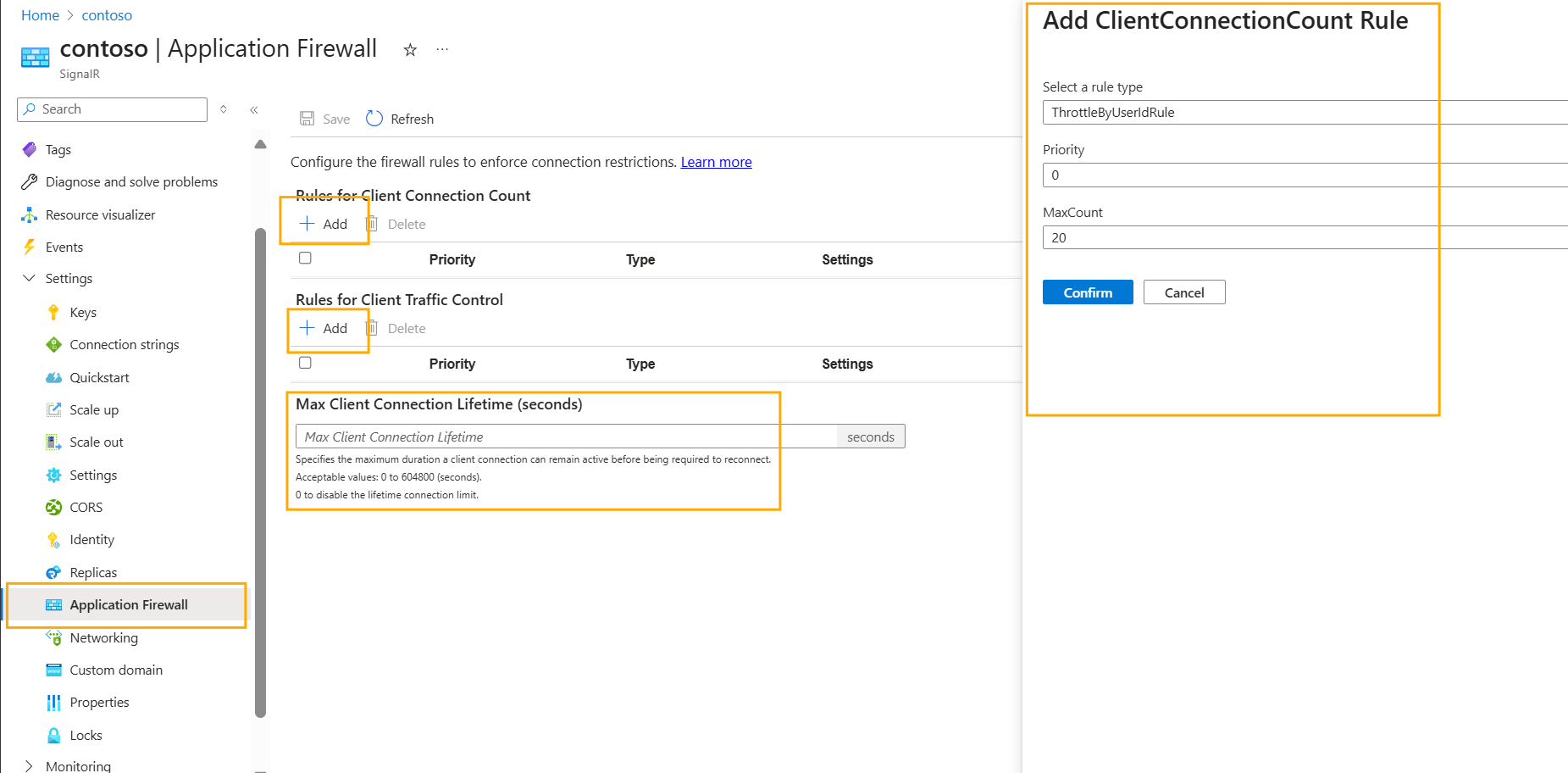Click the MaxCount input field
Viewport: 1568px width, 773px height.
tap(1305, 237)
